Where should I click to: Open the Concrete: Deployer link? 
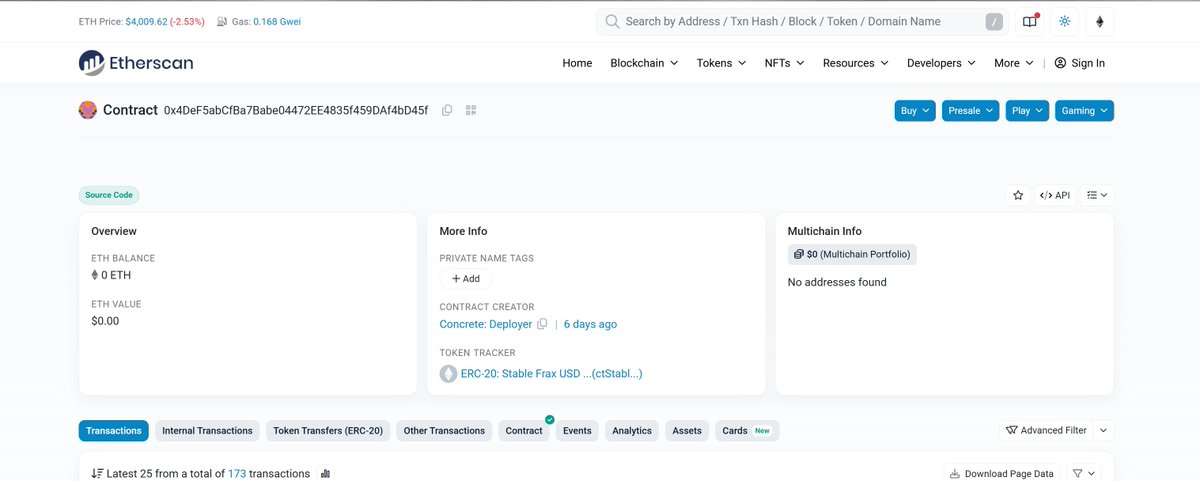tap(486, 324)
